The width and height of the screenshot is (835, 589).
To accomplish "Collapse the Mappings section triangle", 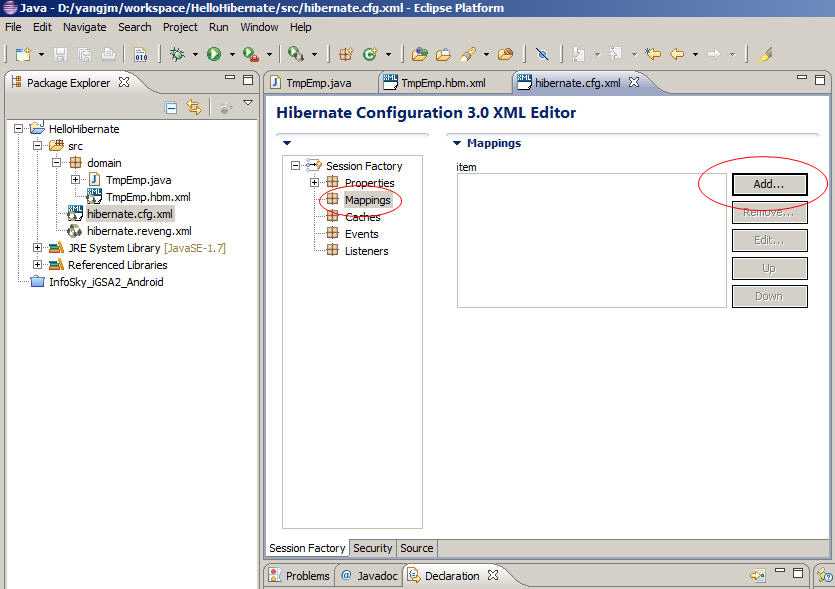I will 456,143.
